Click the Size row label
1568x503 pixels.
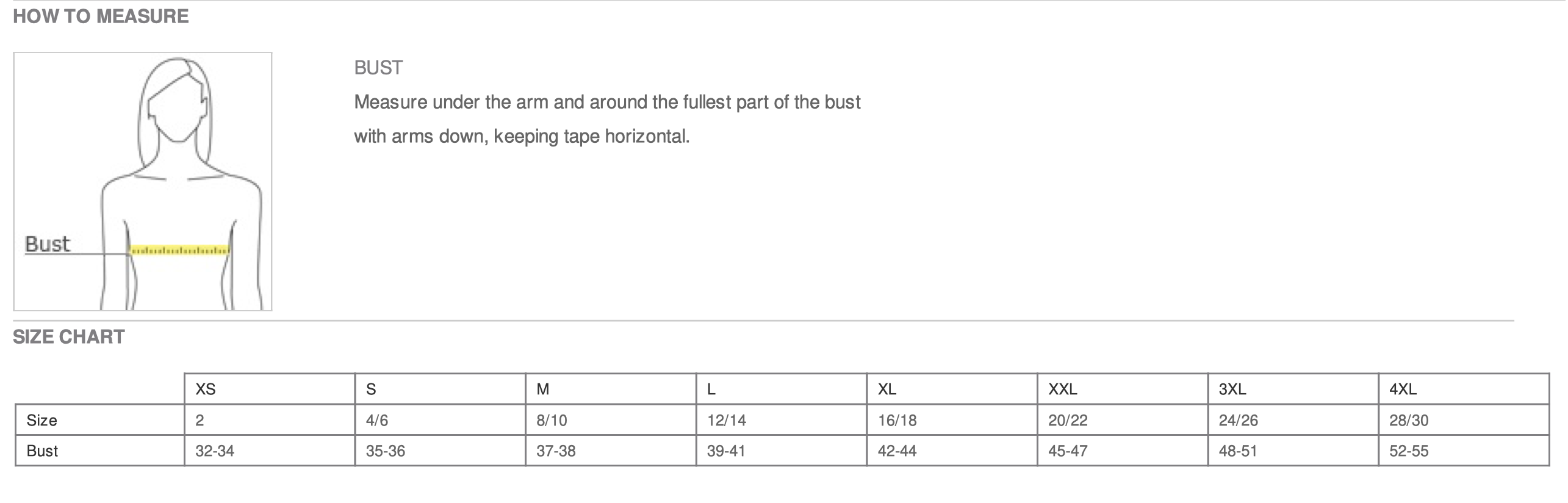click(42, 421)
